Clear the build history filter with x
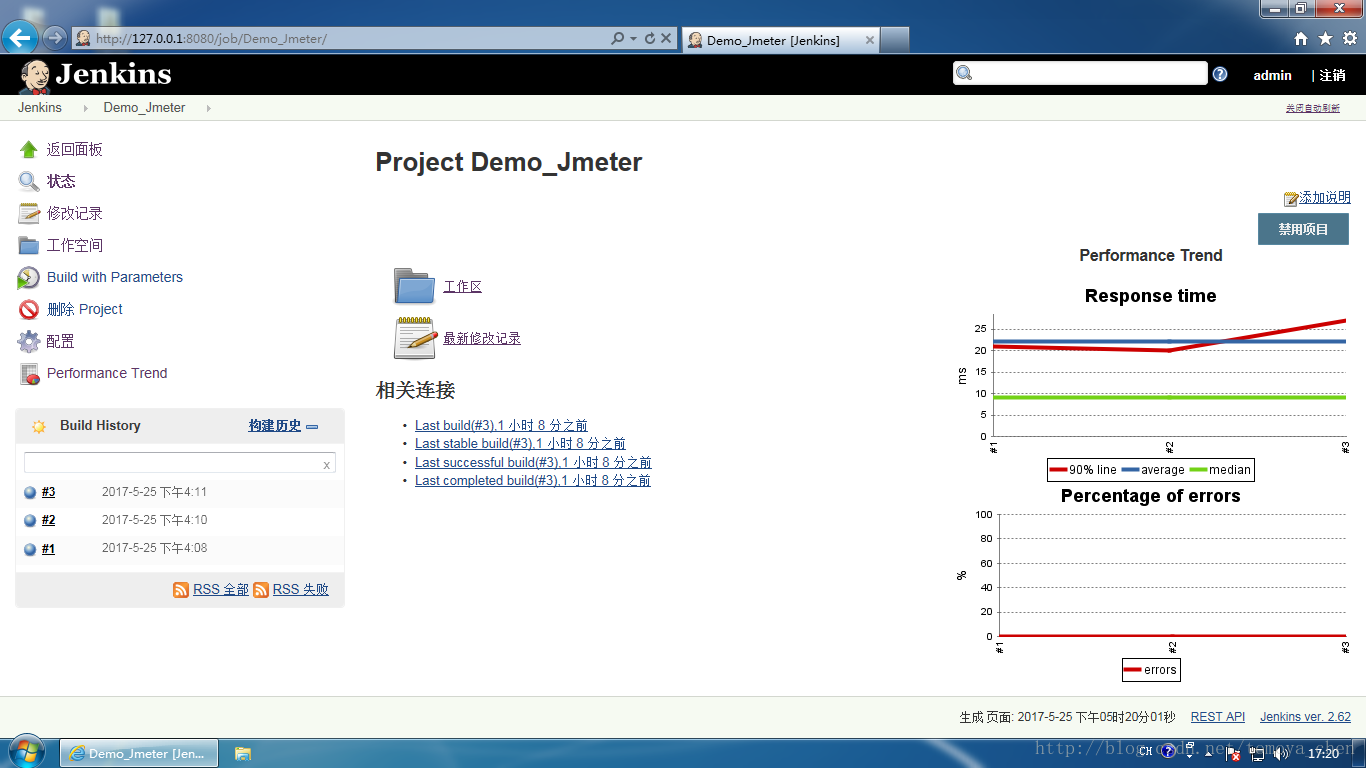1366x768 pixels. pyautogui.click(x=326, y=465)
